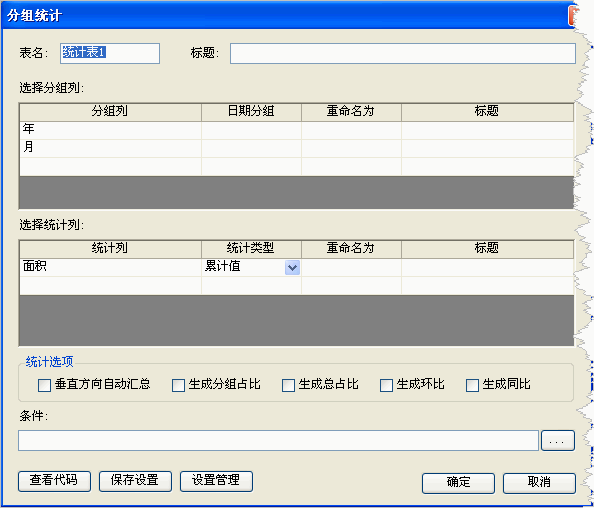Select the 月 grouping row
This screenshot has width=594, height=508.
point(296,148)
